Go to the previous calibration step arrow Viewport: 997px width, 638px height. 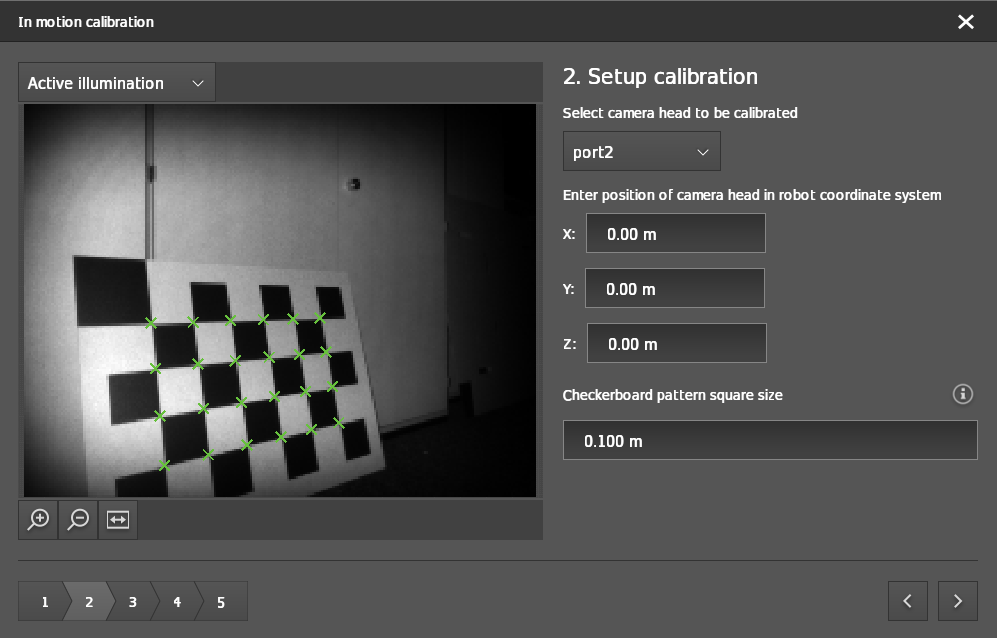click(x=907, y=601)
